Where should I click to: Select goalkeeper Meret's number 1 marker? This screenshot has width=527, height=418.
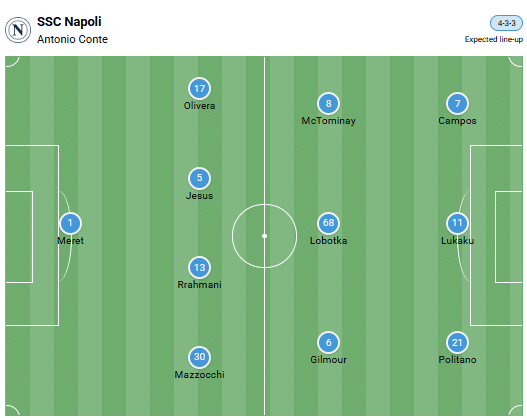[70, 223]
